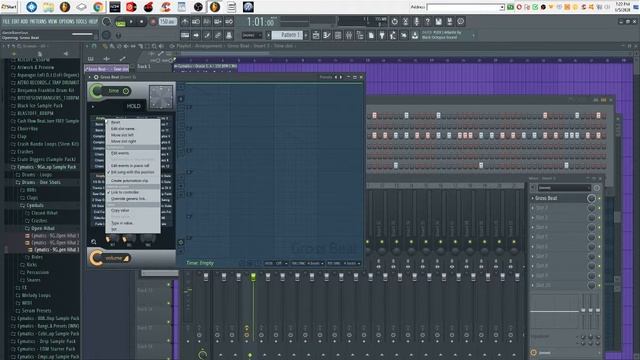The width and height of the screenshot is (640, 360).
Task: Click the red record button
Action: tap(153, 22)
